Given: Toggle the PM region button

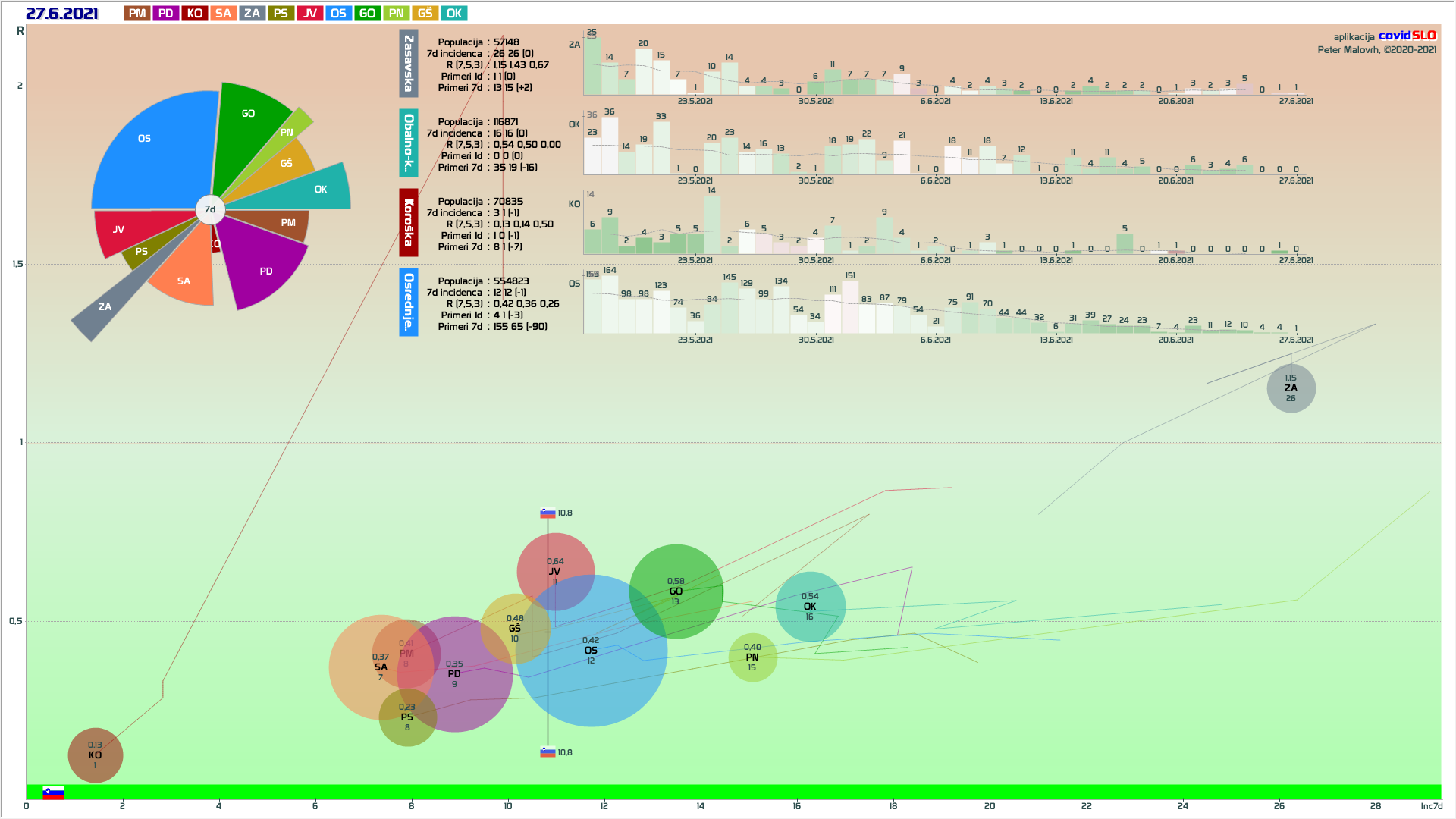Looking at the screenshot, I should [x=137, y=14].
